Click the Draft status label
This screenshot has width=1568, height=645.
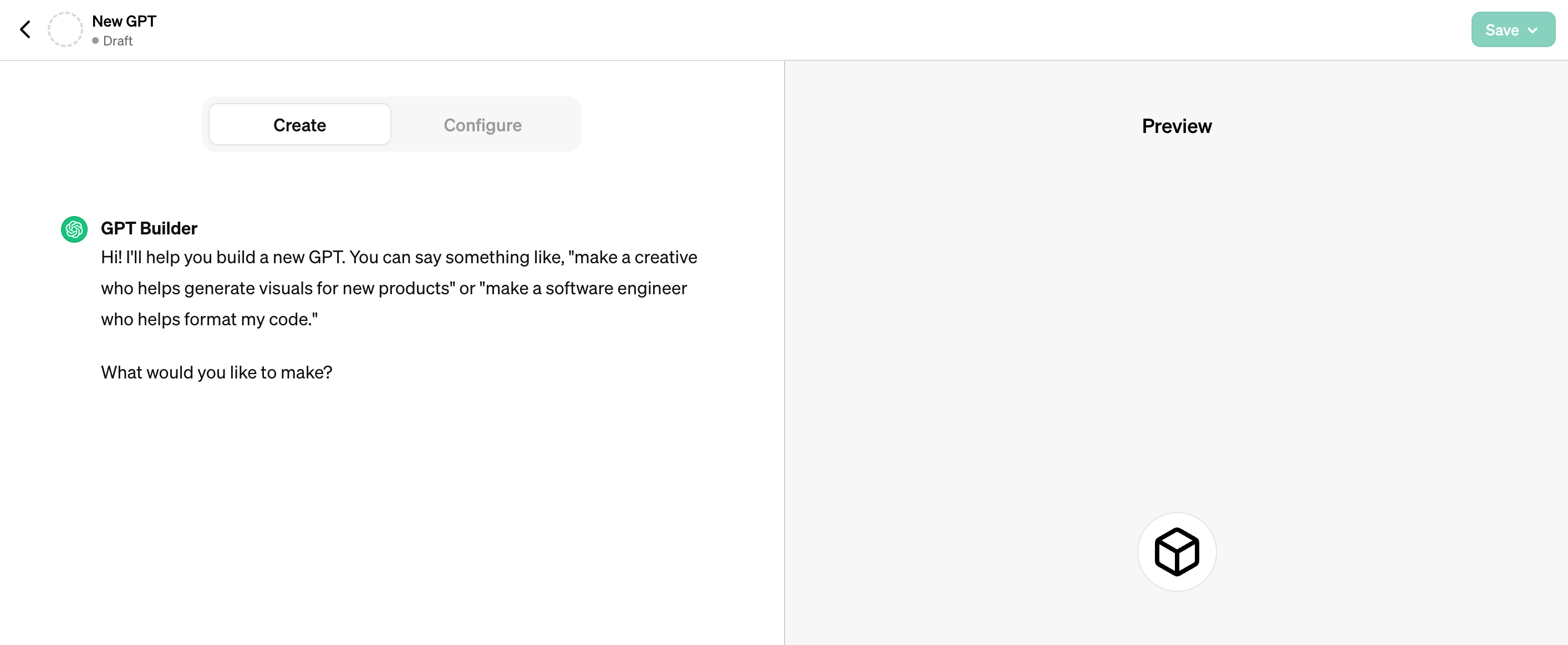pos(118,41)
